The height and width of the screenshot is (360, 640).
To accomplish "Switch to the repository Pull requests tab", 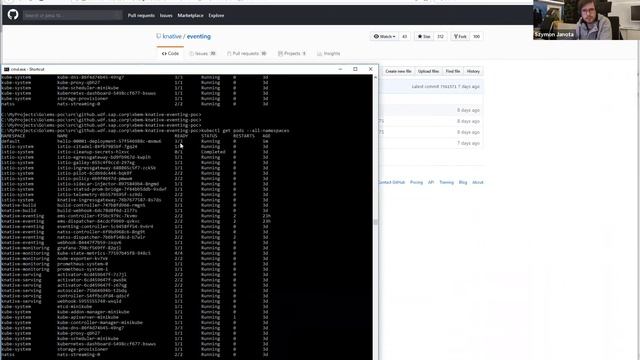I will (247, 53).
